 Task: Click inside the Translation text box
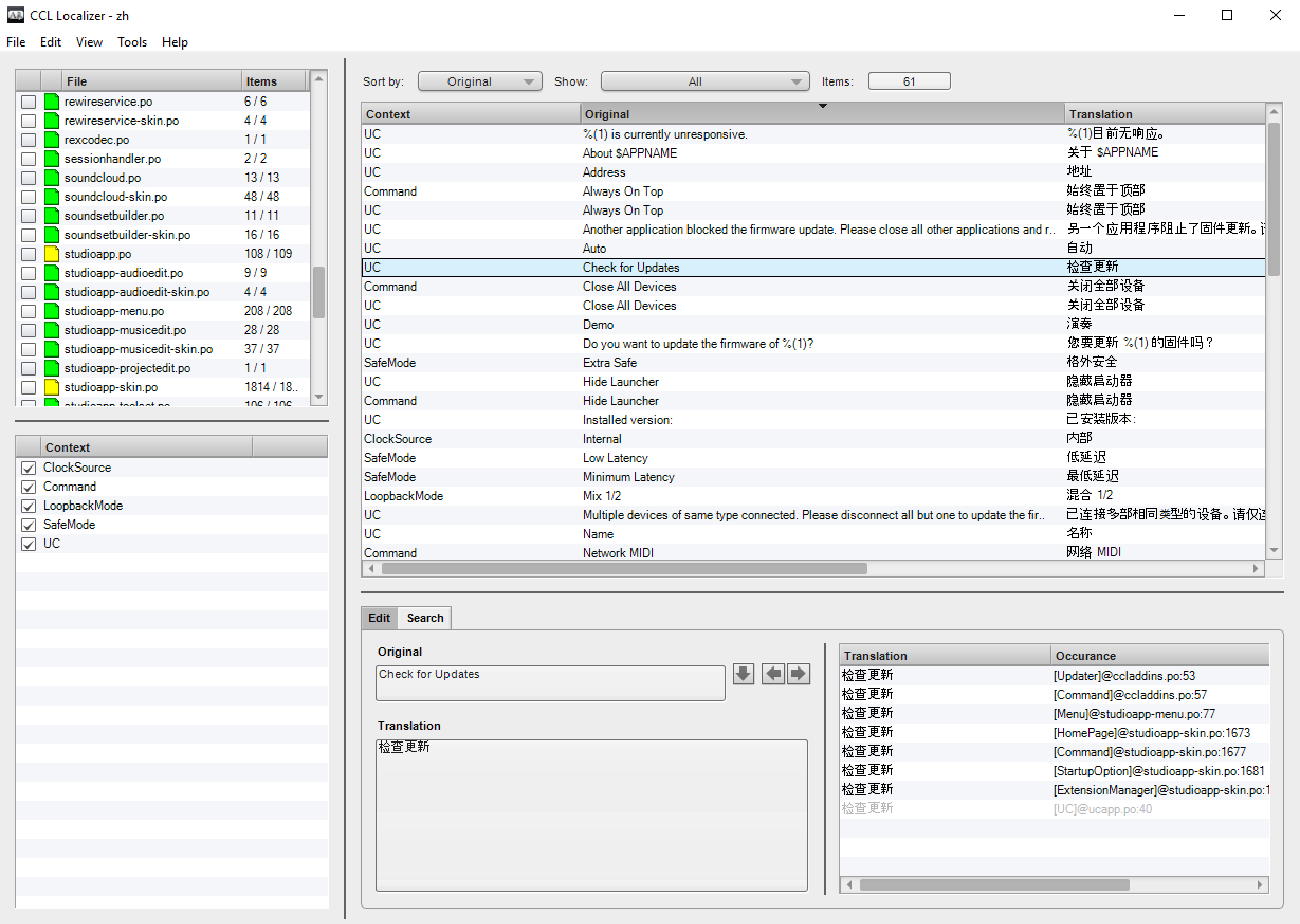point(591,814)
